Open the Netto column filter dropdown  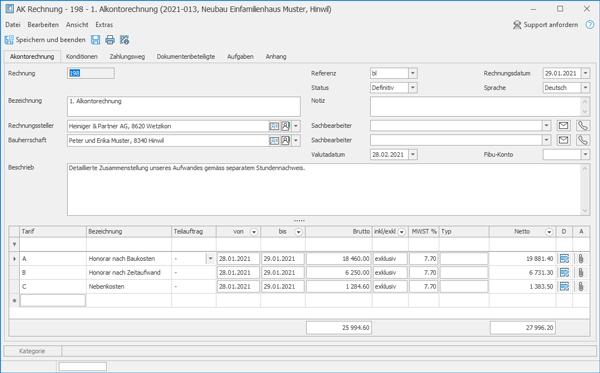pos(549,232)
